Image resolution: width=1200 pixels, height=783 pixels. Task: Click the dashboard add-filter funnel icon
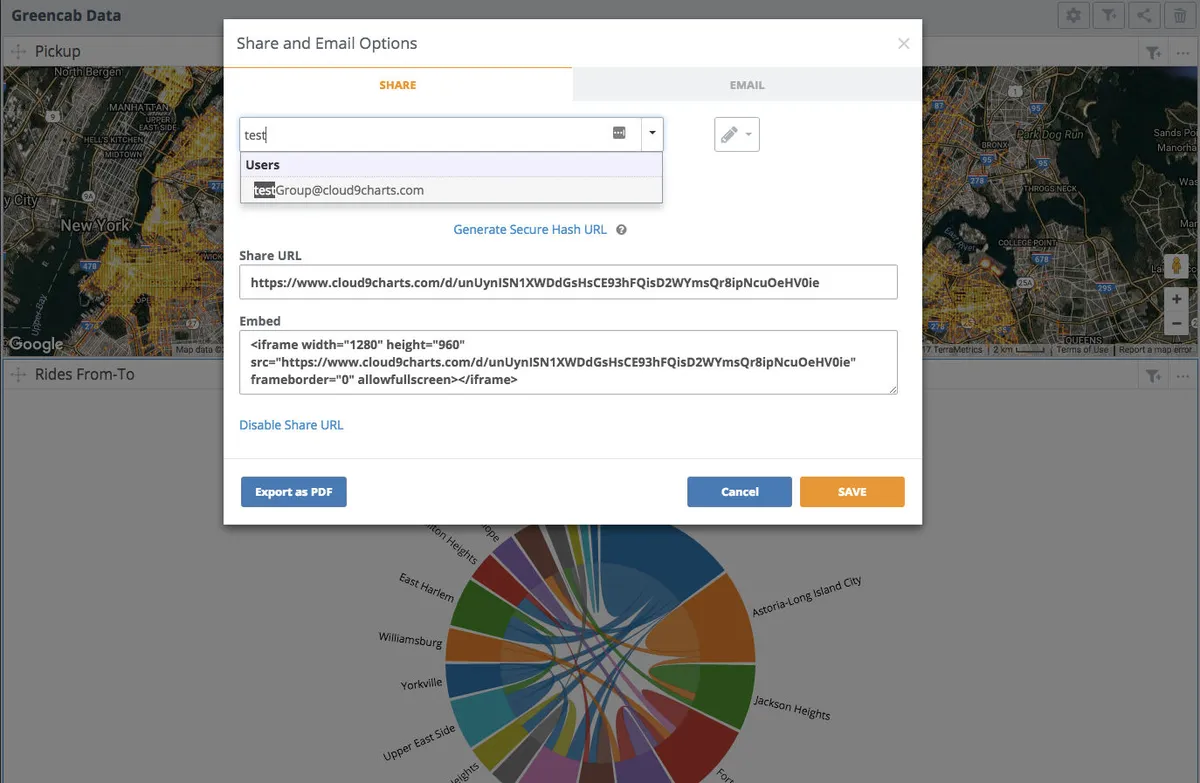[x=1109, y=15]
